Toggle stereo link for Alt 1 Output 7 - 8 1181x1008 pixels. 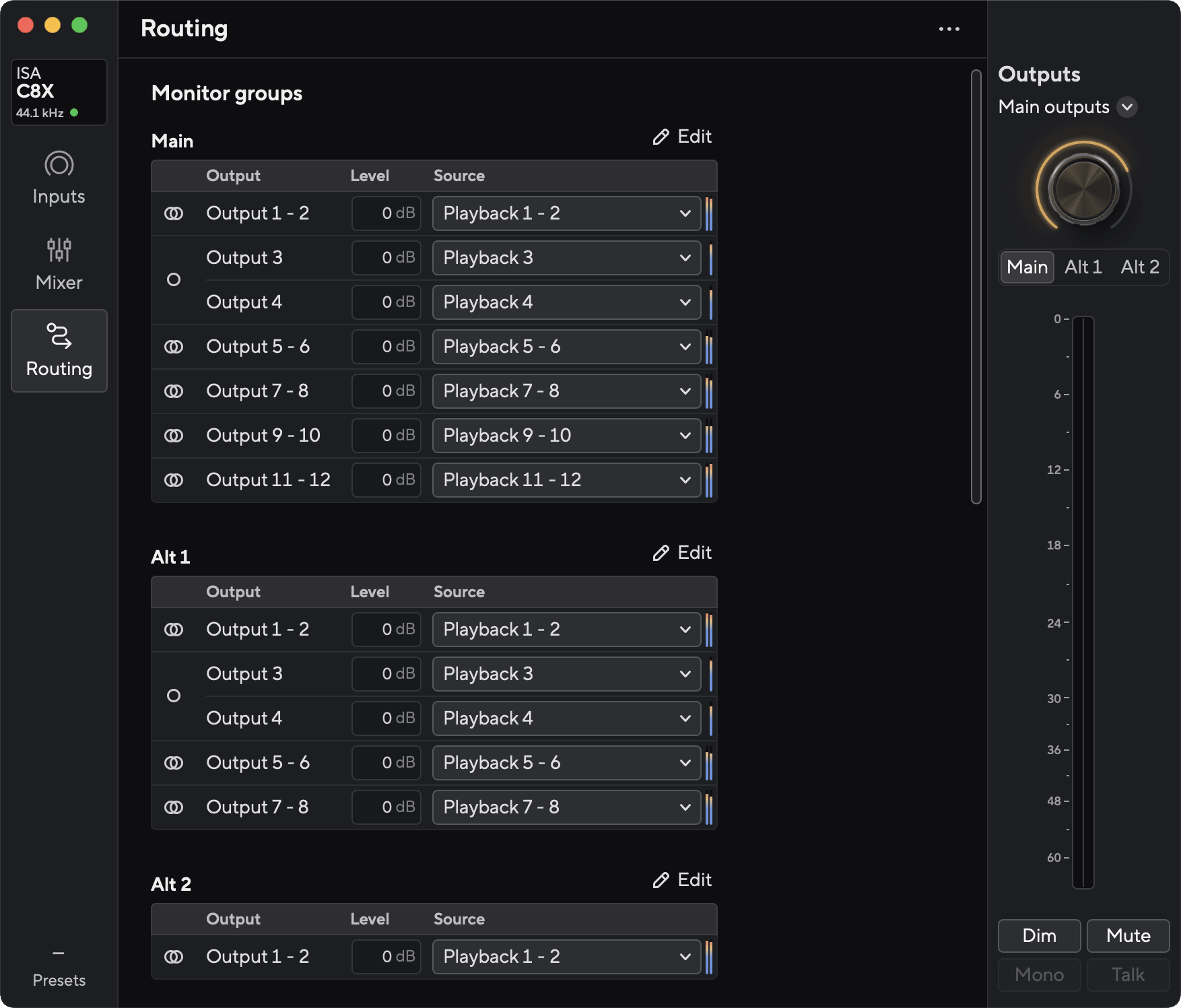[x=174, y=807]
